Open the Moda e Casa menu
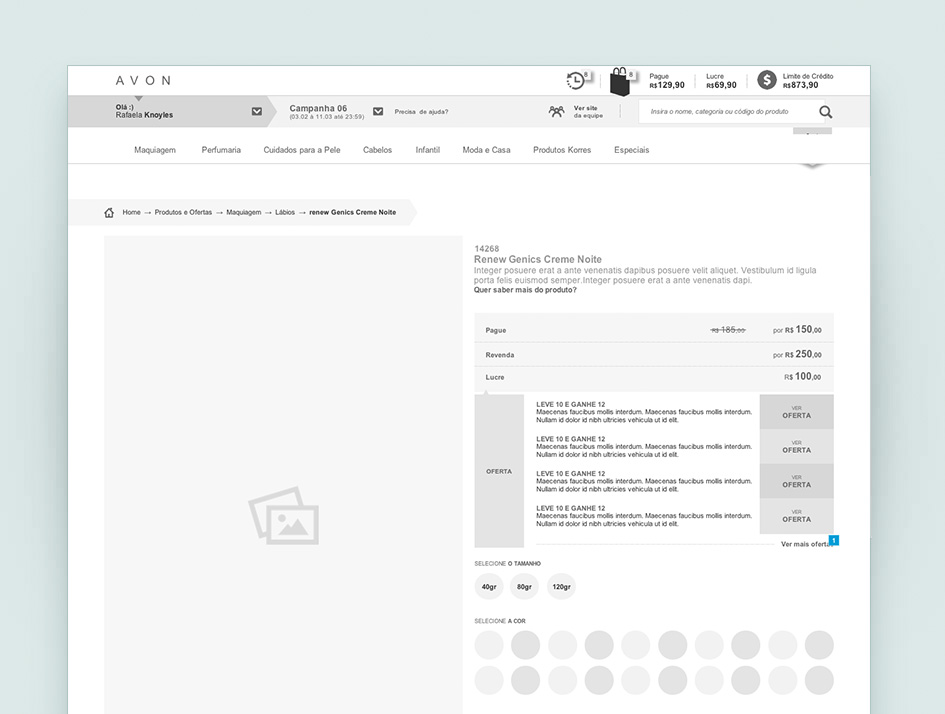 coord(486,150)
